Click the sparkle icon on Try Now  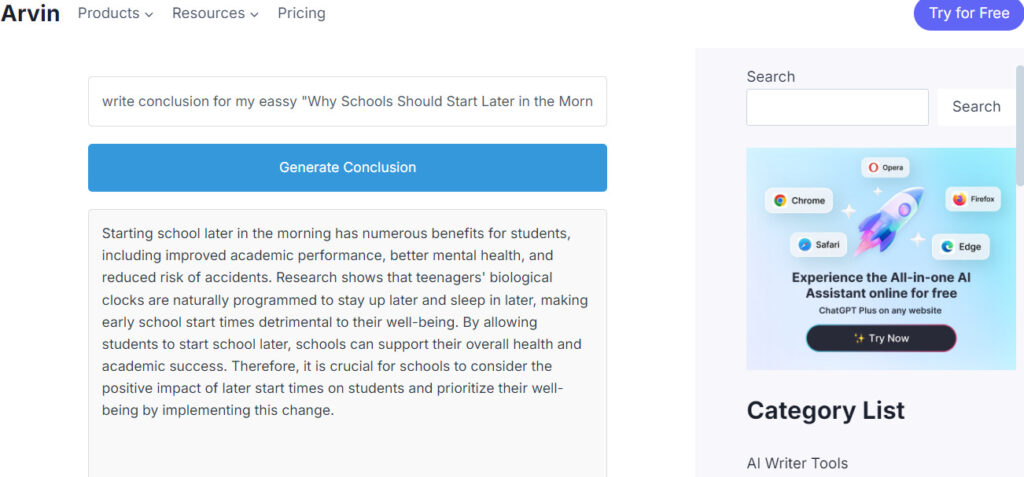pyautogui.click(x=859, y=338)
